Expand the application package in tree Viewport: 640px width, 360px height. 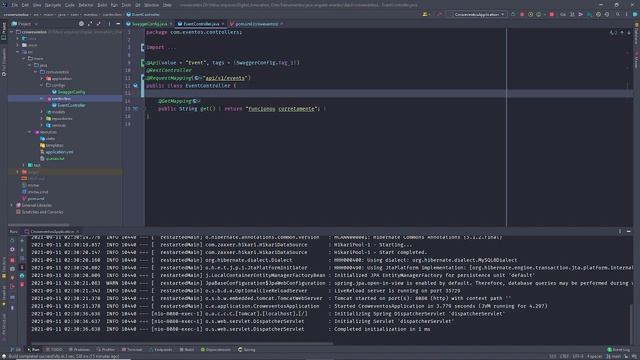click(x=42, y=78)
